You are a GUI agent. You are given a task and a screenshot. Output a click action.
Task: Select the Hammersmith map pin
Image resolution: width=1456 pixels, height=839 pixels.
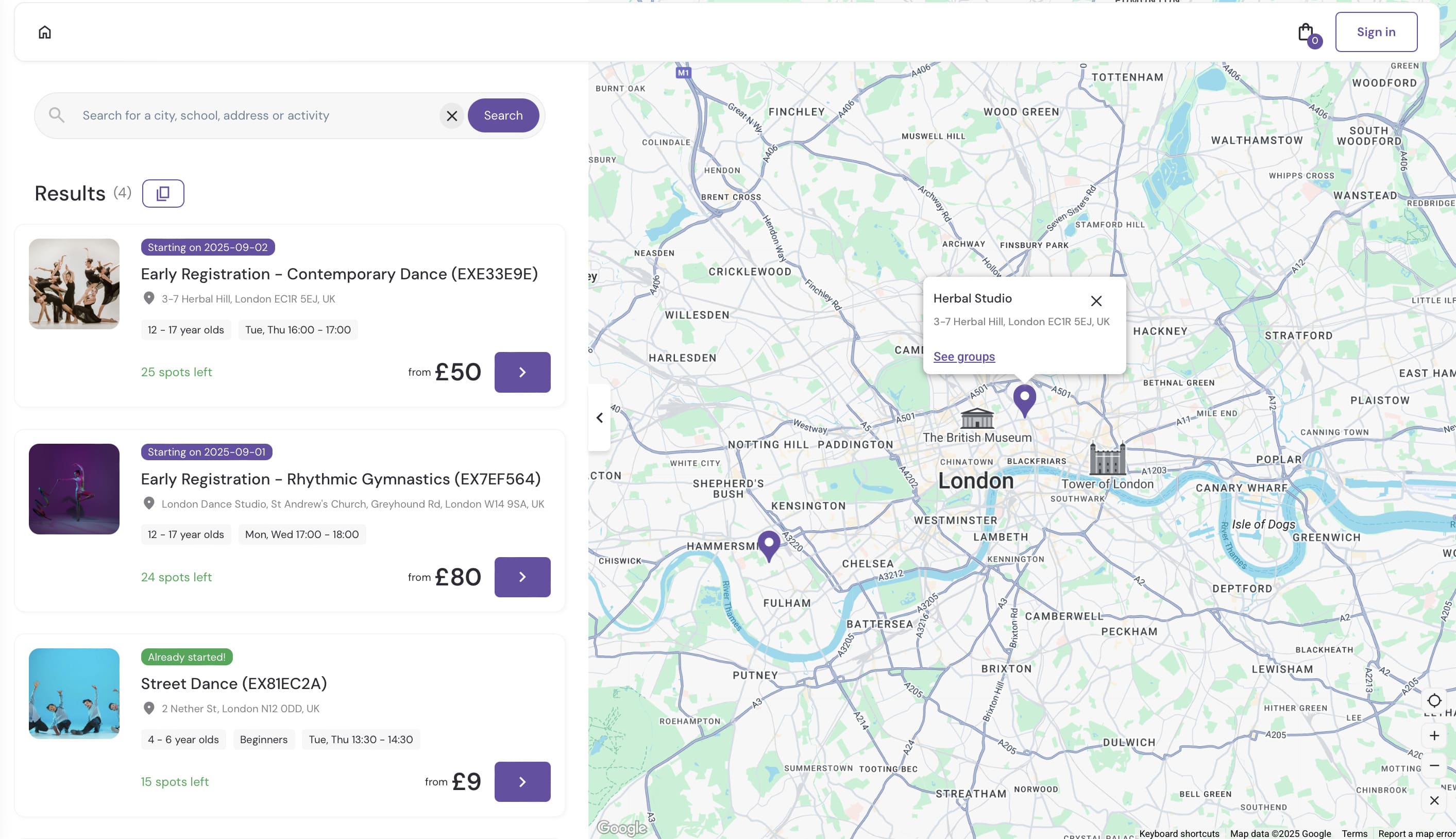tap(769, 545)
